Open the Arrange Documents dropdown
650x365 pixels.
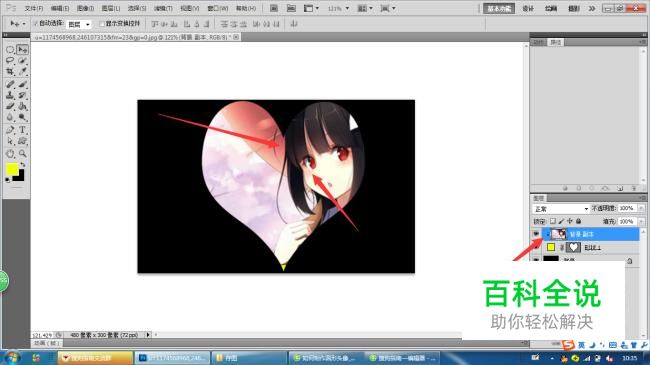pyautogui.click(x=365, y=8)
